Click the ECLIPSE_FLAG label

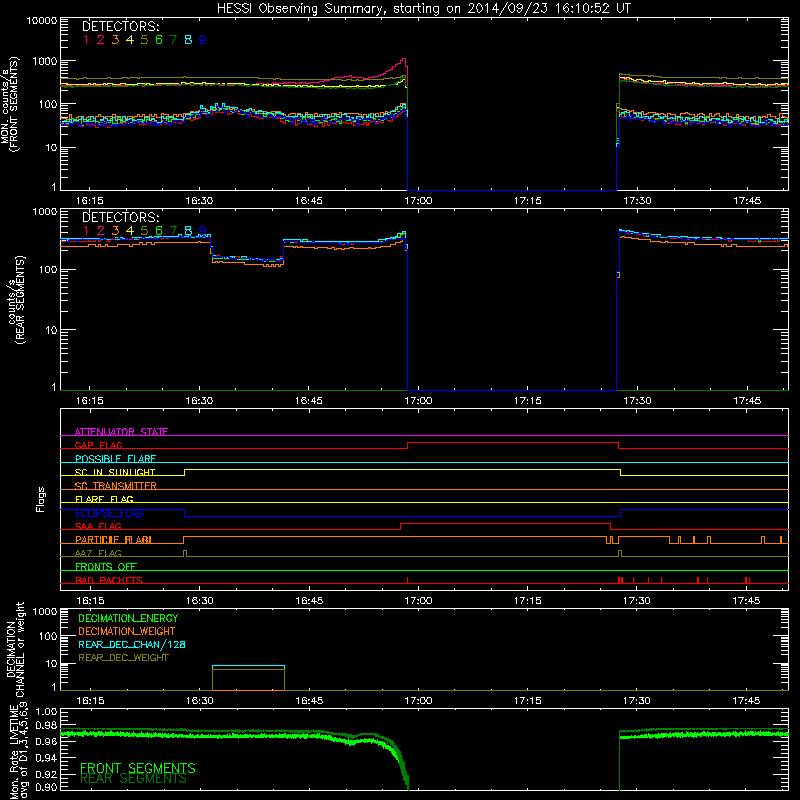point(109,513)
